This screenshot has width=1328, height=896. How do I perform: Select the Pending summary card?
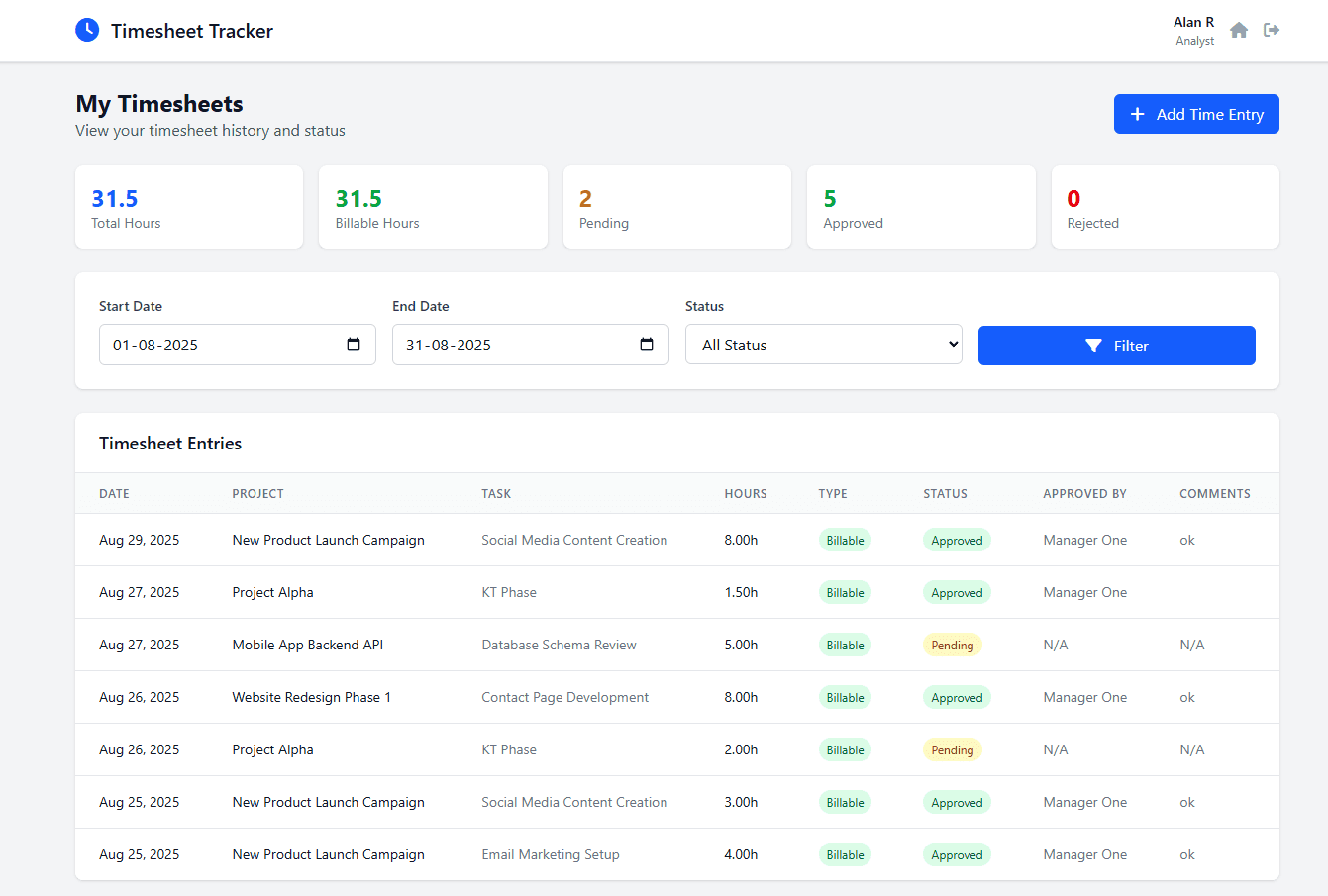click(x=676, y=206)
